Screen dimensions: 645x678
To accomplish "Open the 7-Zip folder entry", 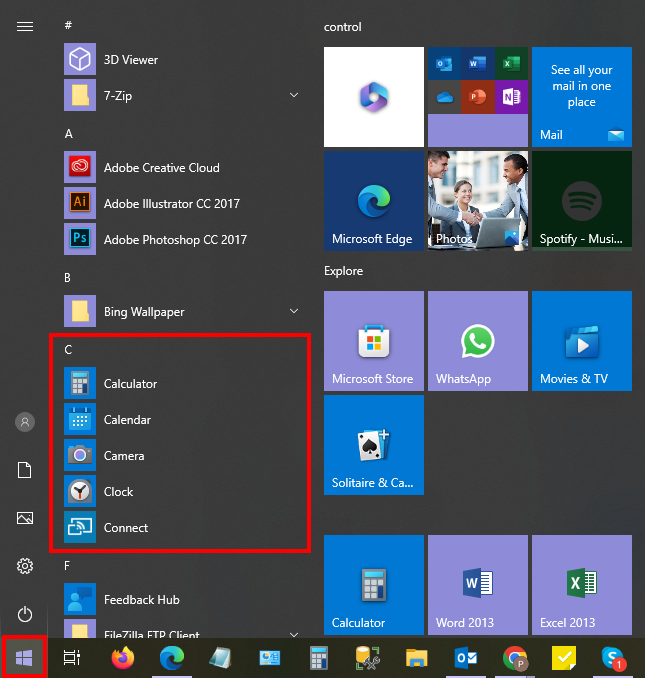I will tap(181, 95).
